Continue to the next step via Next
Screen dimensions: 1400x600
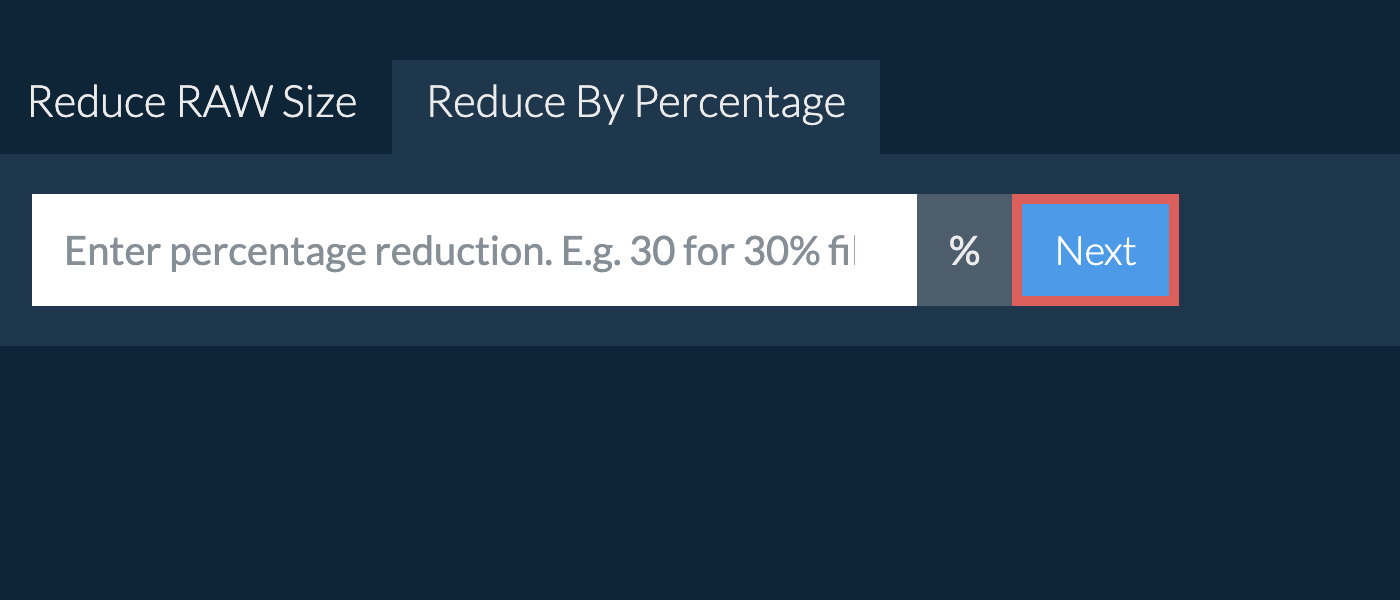1095,250
